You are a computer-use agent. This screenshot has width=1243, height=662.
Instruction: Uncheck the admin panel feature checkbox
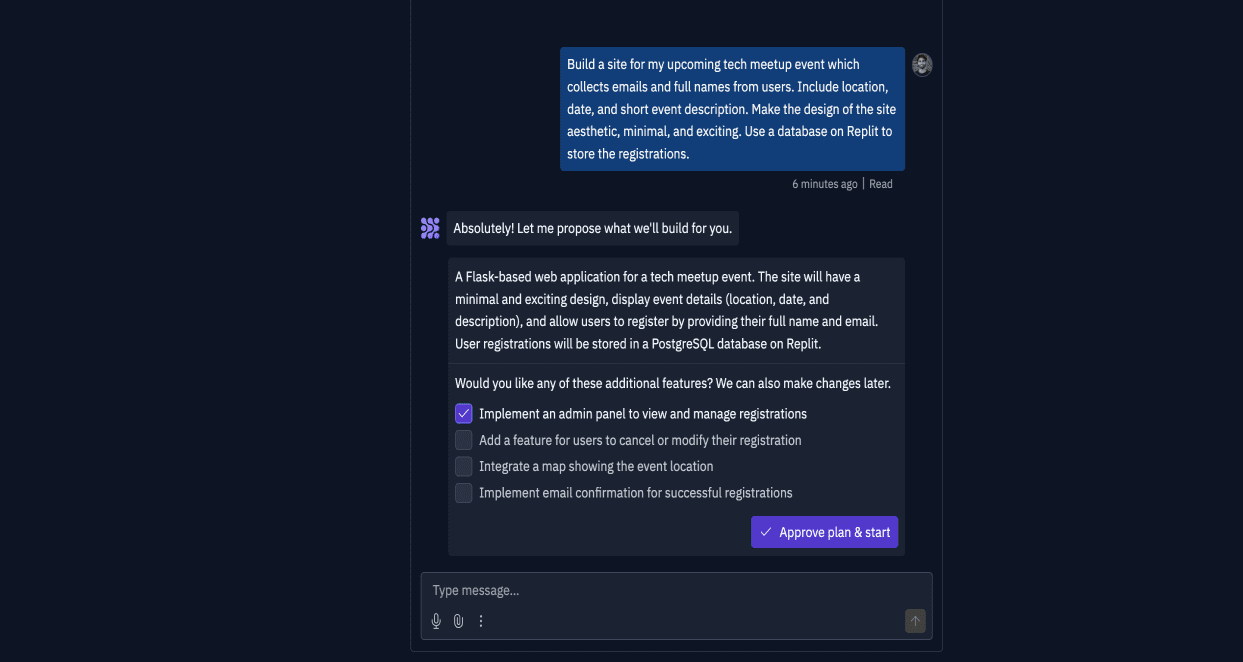point(464,414)
